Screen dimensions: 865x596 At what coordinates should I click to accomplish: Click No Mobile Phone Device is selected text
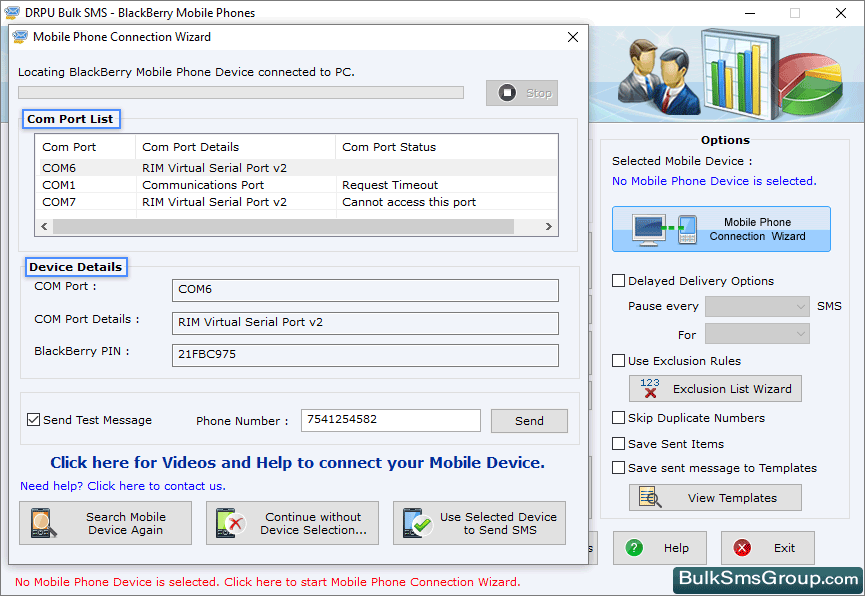tap(714, 181)
